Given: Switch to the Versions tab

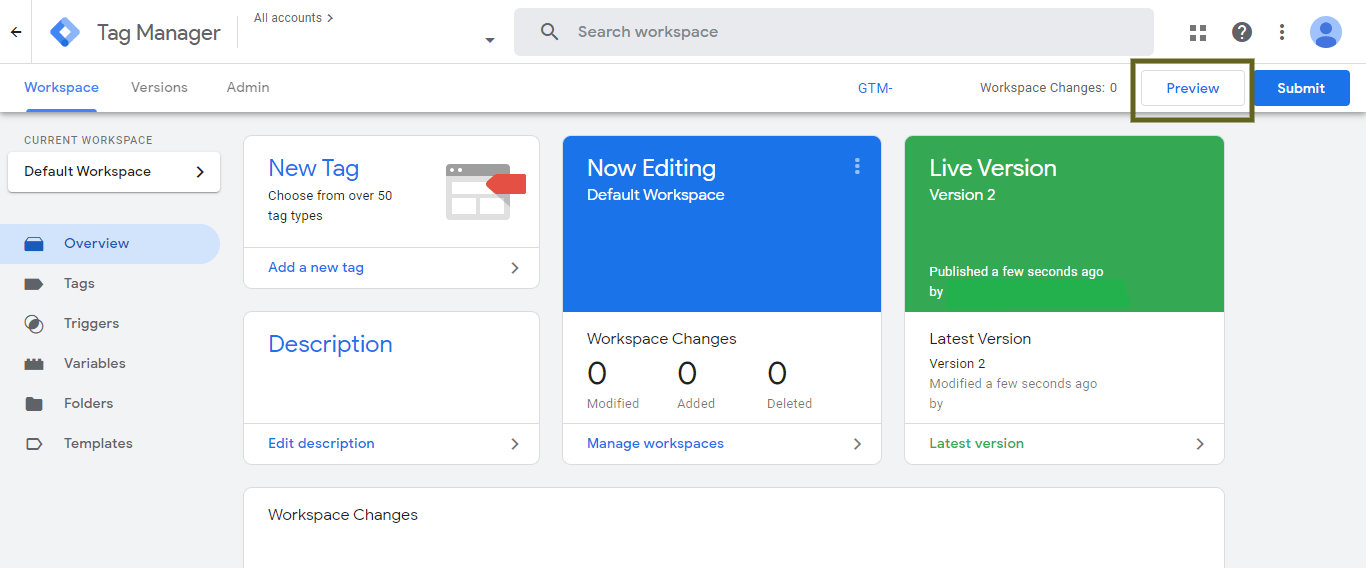Looking at the screenshot, I should tap(159, 87).
